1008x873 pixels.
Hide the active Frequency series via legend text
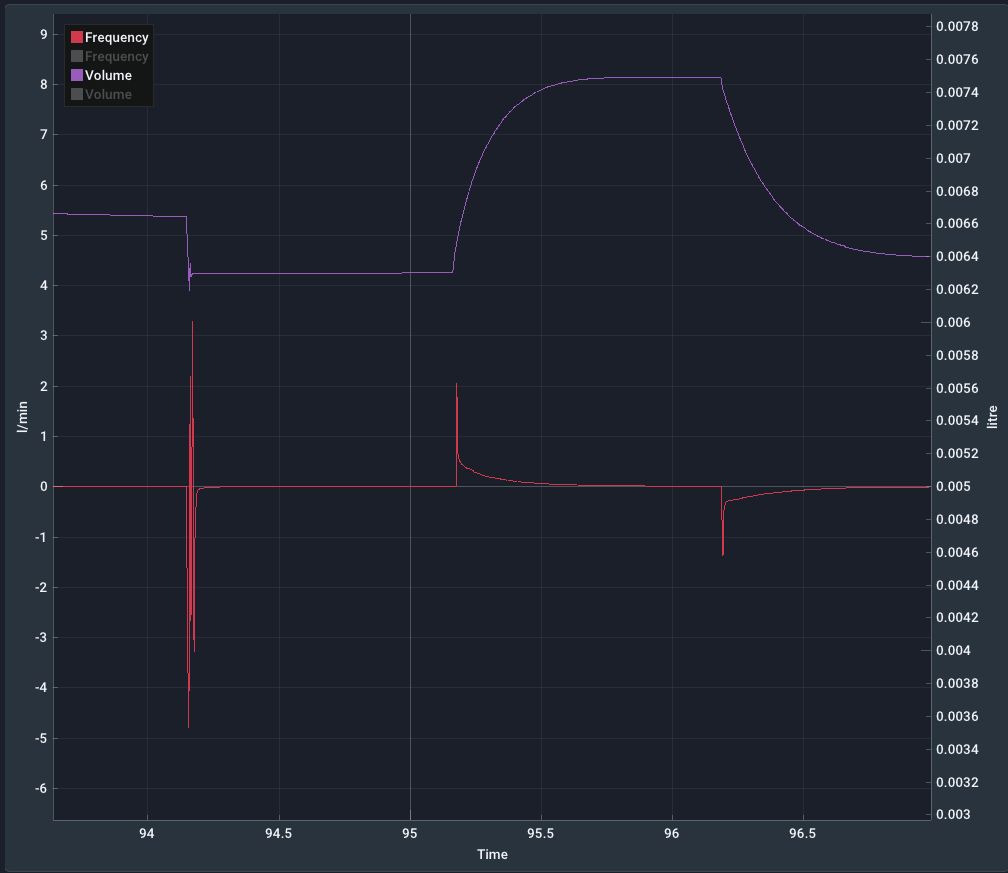coord(116,38)
